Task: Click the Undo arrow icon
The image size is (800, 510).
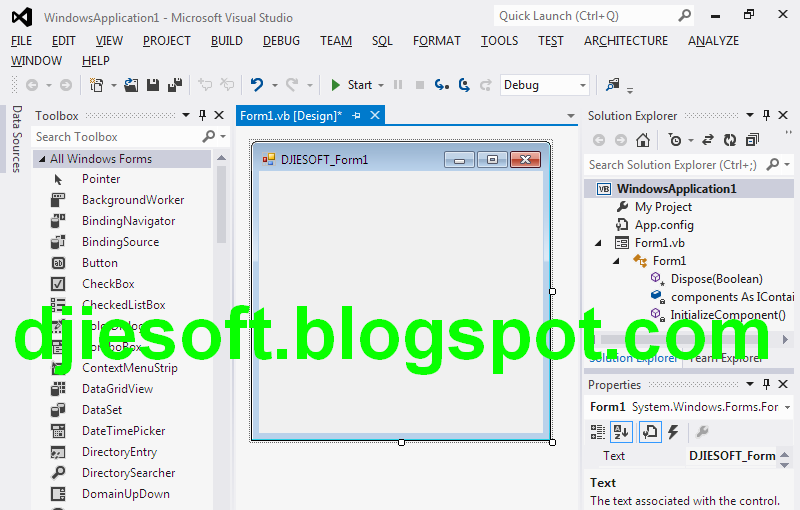Action: pyautogui.click(x=257, y=85)
